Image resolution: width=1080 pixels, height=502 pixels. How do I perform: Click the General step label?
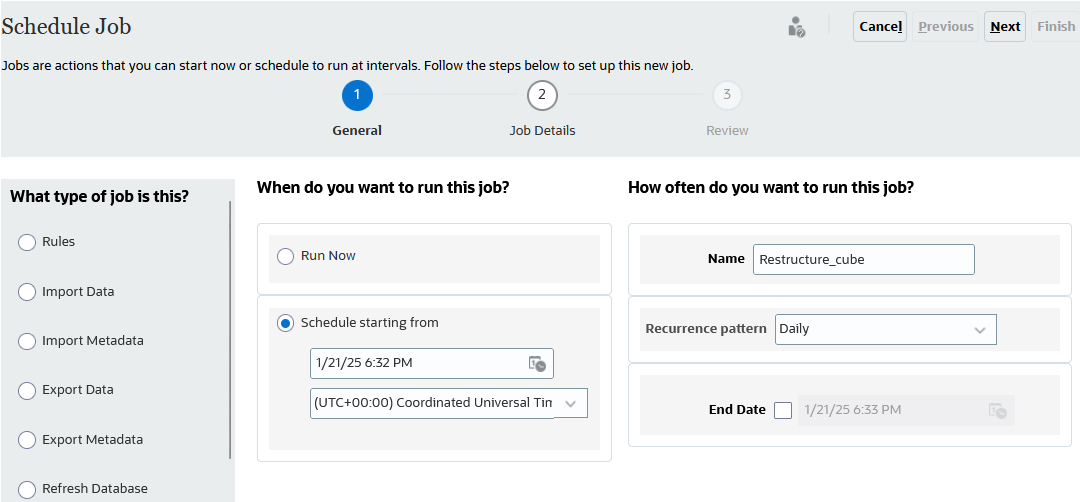click(357, 131)
